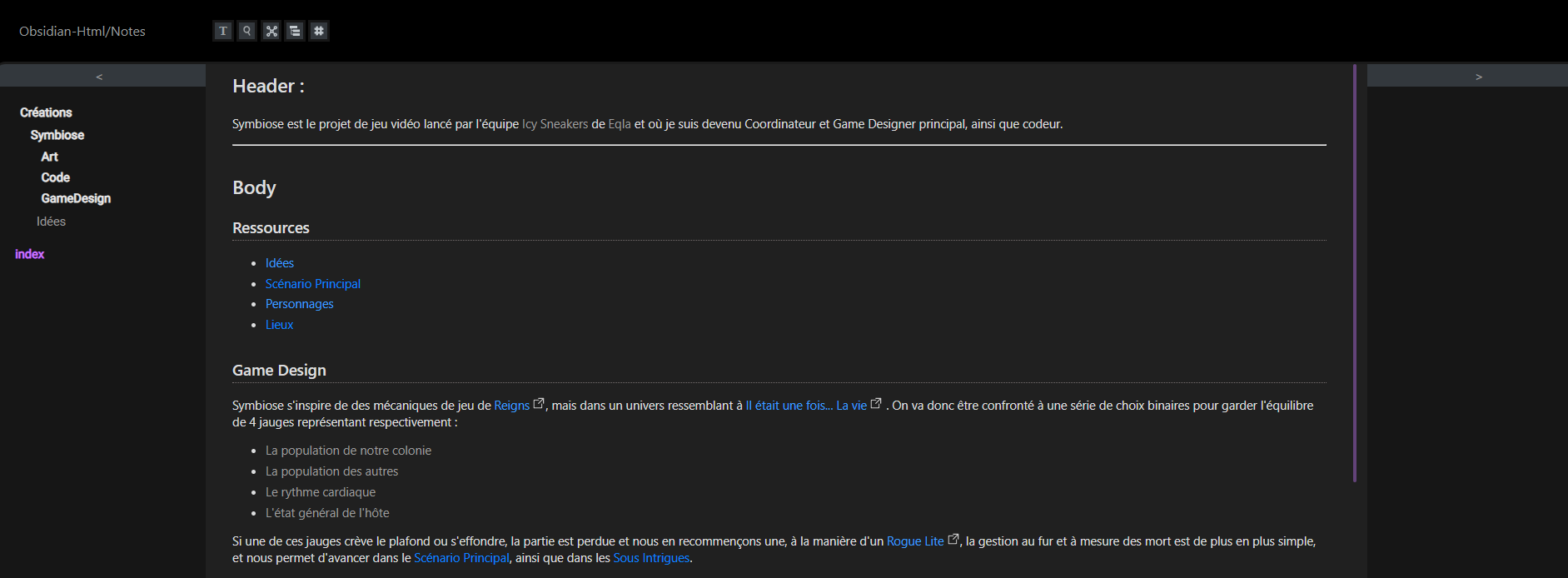Screen dimensions: 1568x578
Task: Click the tree outline view icon
Action: (x=295, y=31)
